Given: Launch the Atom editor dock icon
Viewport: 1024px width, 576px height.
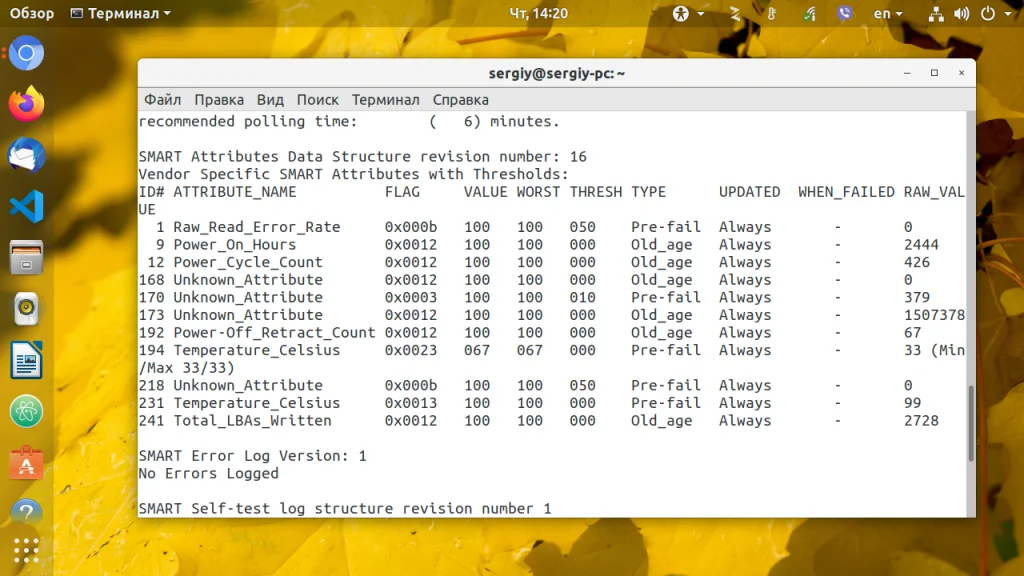Looking at the screenshot, I should [x=26, y=411].
